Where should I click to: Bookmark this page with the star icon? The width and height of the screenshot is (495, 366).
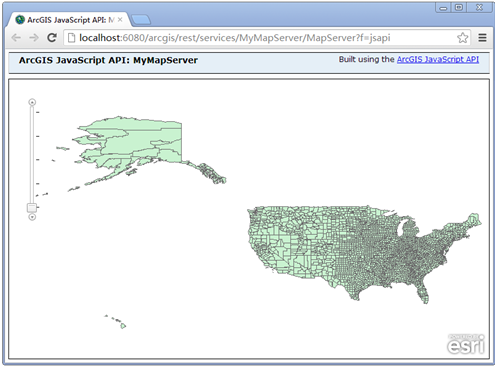pyautogui.click(x=462, y=38)
